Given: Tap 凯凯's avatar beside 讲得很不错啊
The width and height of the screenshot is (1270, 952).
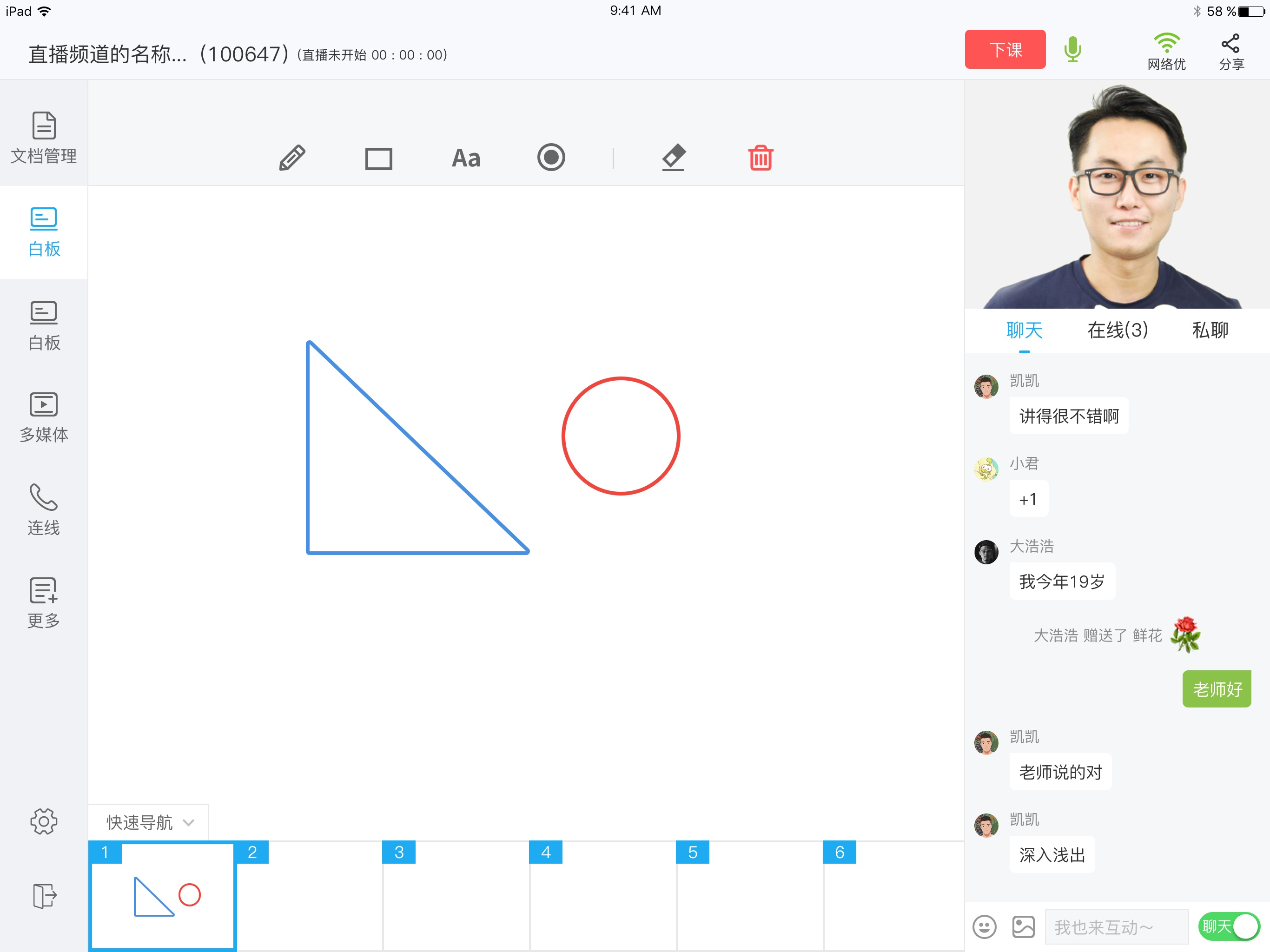Looking at the screenshot, I should [x=986, y=386].
